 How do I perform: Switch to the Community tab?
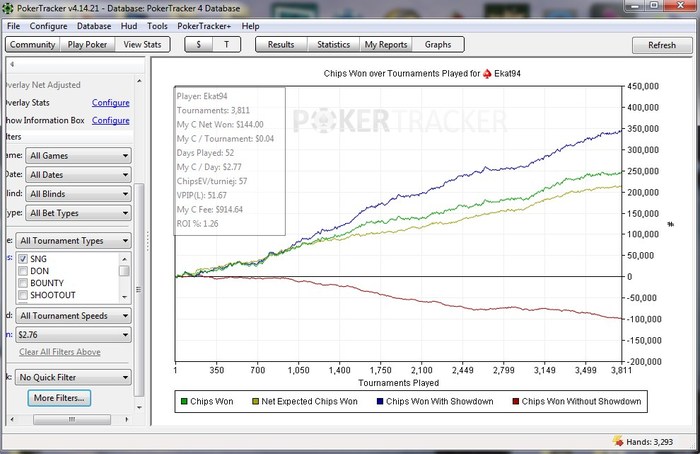(x=33, y=45)
